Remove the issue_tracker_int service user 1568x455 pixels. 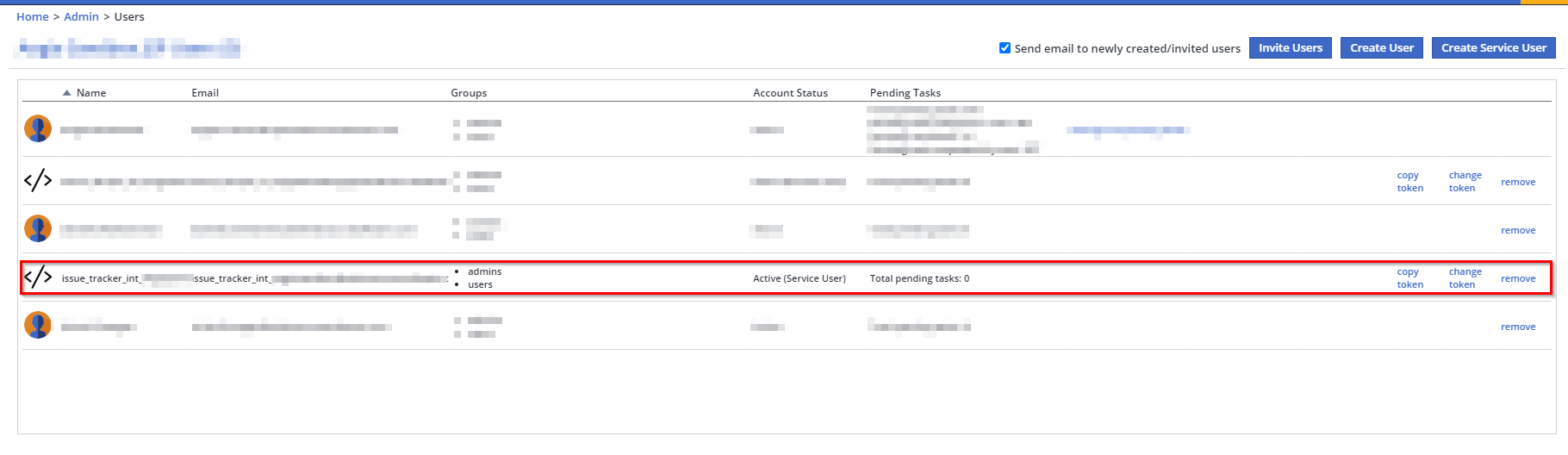click(x=1518, y=279)
